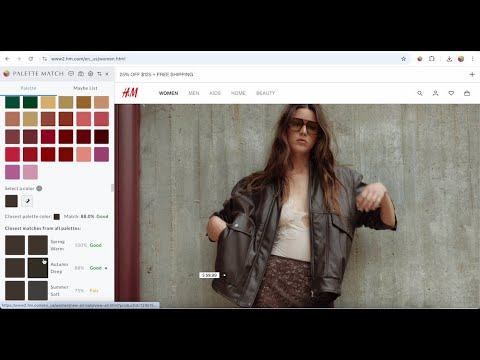Screen dimensions: 480x360
Task: Click the selected dark brown color box
Action: pyautogui.click(x=11, y=201)
